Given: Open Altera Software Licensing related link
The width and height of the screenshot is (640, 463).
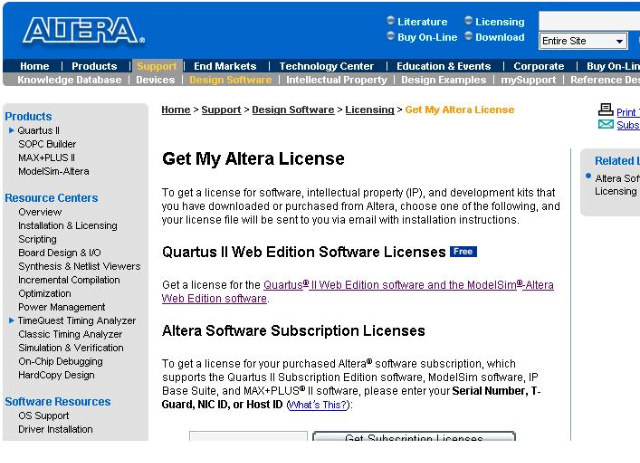Looking at the screenshot, I should (617, 185).
